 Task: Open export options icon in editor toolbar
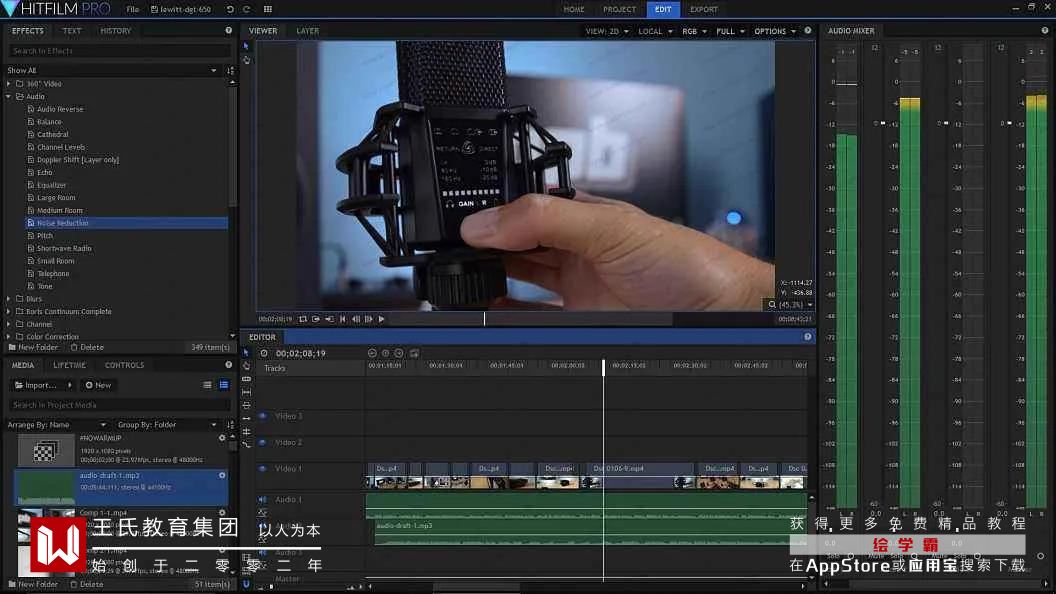[414, 353]
